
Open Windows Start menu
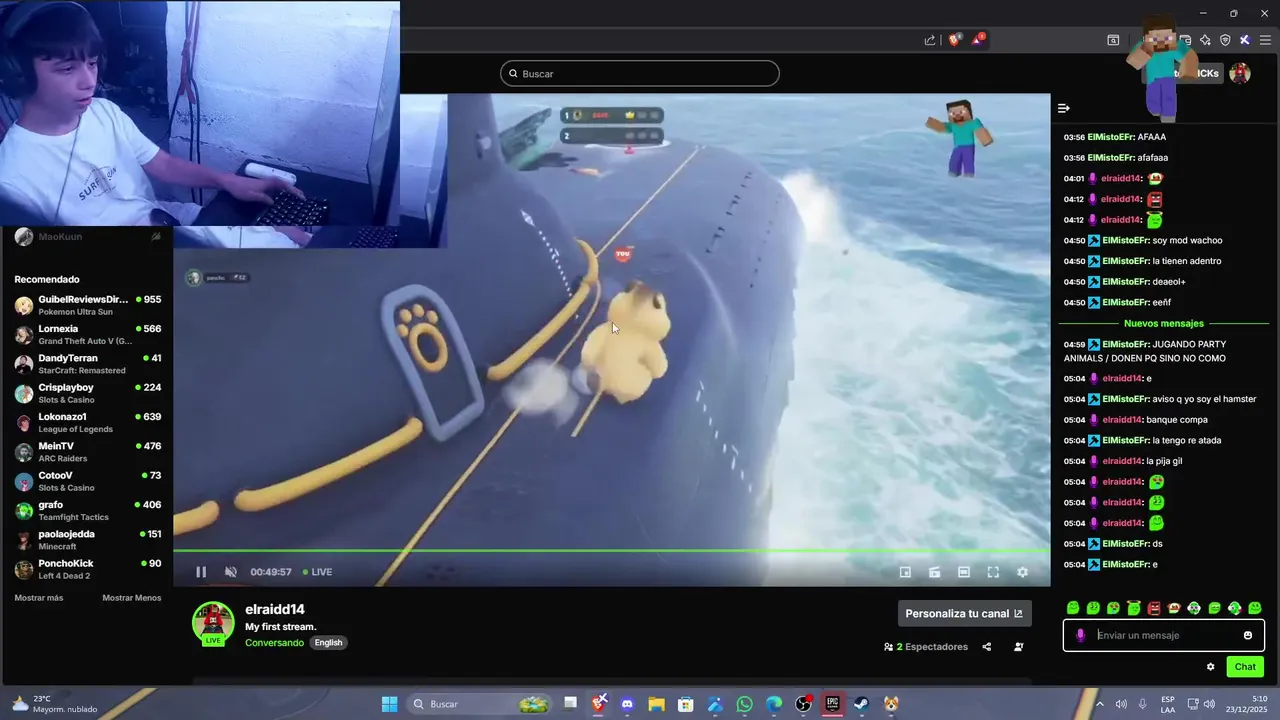click(x=390, y=704)
